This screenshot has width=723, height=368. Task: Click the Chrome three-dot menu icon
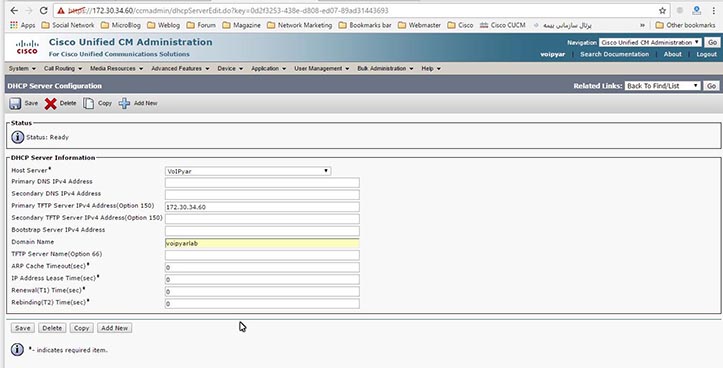pyautogui.click(x=713, y=10)
